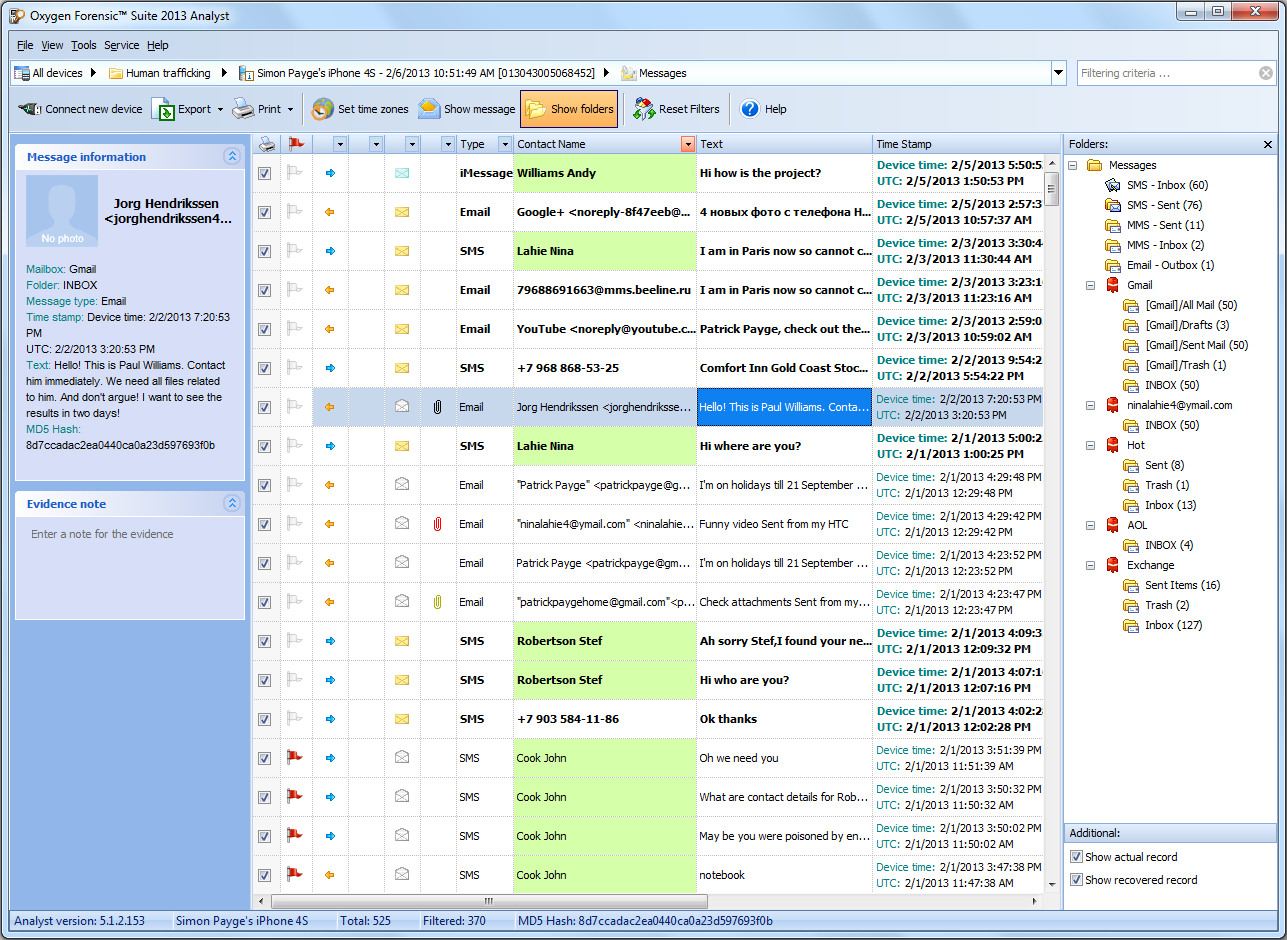Uncheck the 'Ok thanks' SMS row checkbox
The image size is (1287, 940).
(x=265, y=719)
